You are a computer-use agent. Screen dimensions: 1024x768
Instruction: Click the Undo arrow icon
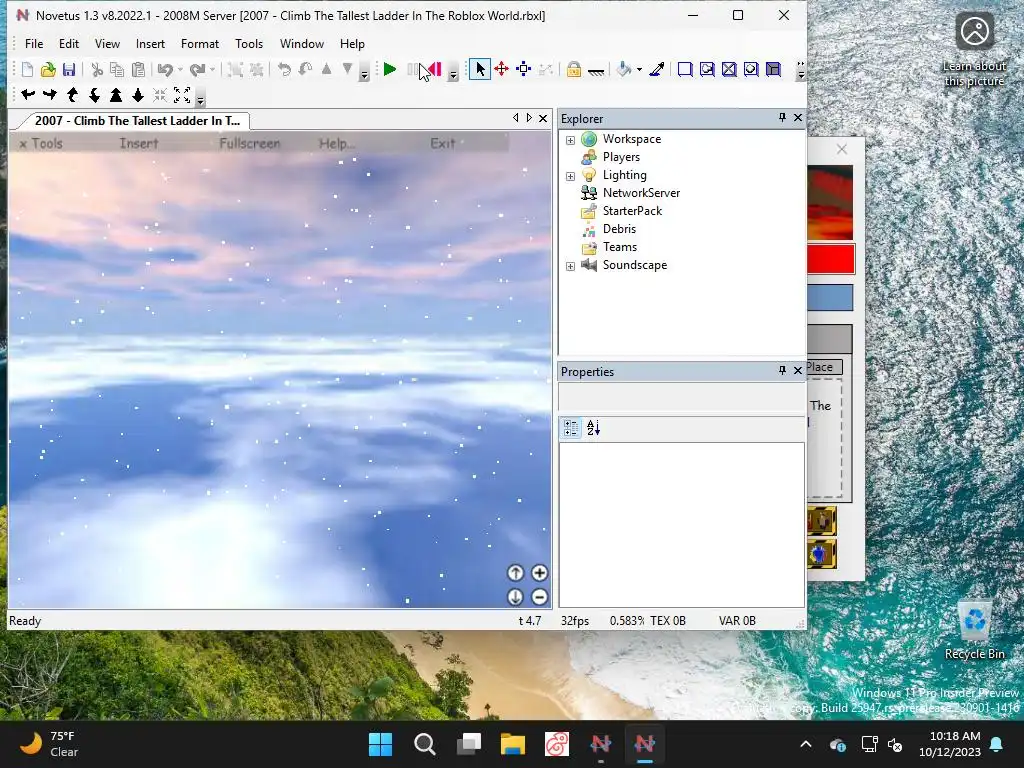[165, 69]
